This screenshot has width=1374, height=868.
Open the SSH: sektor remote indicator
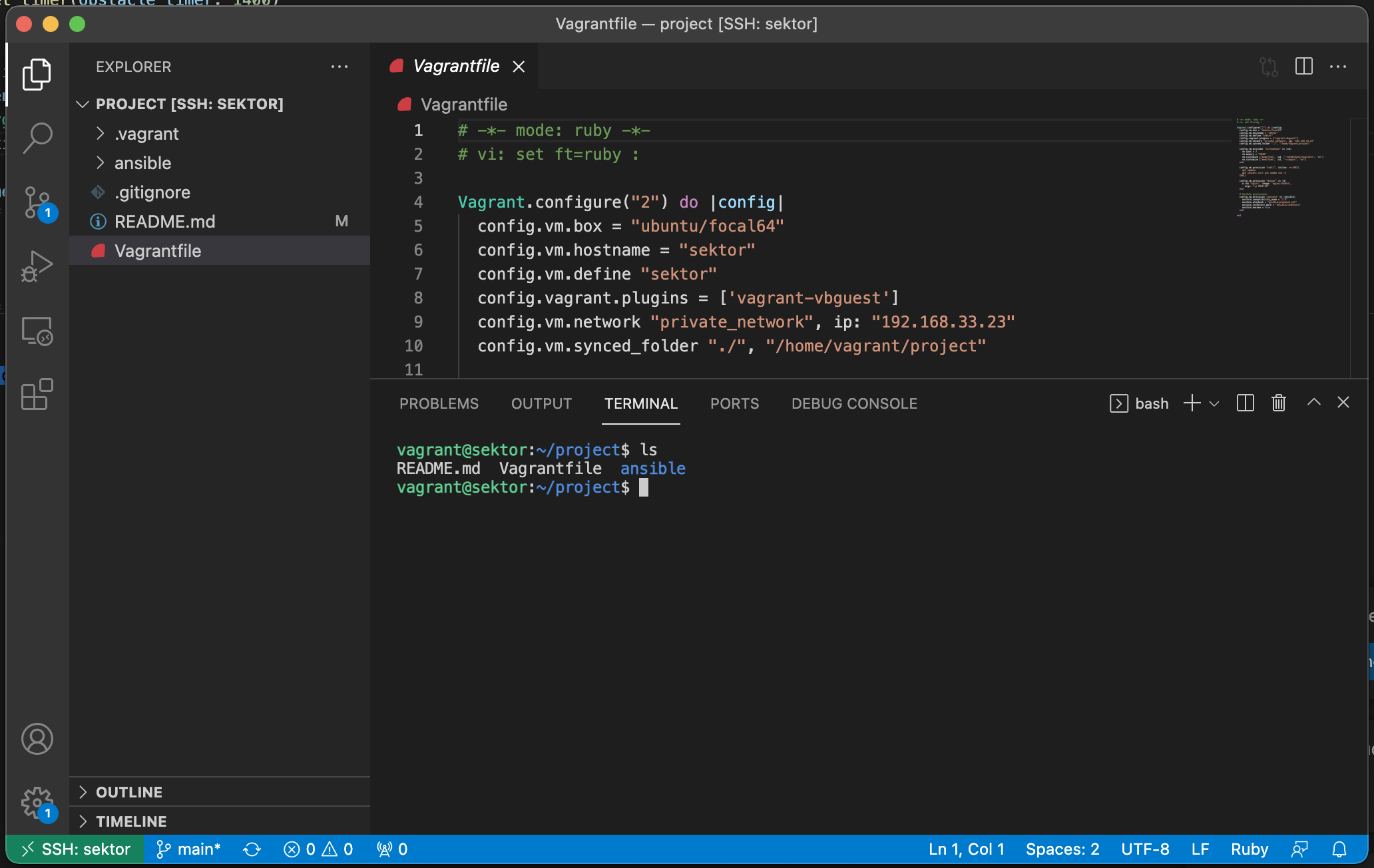pos(75,849)
